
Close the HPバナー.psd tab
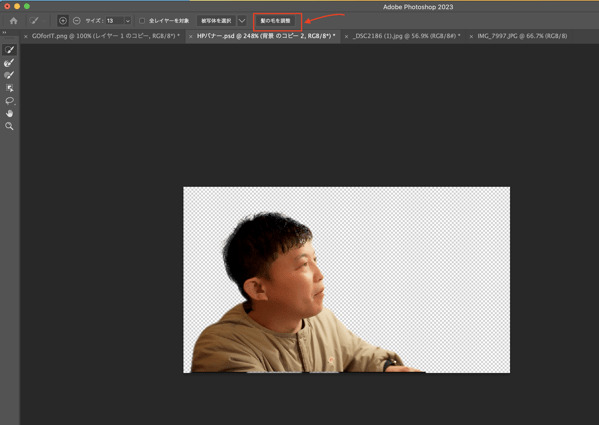(x=191, y=36)
